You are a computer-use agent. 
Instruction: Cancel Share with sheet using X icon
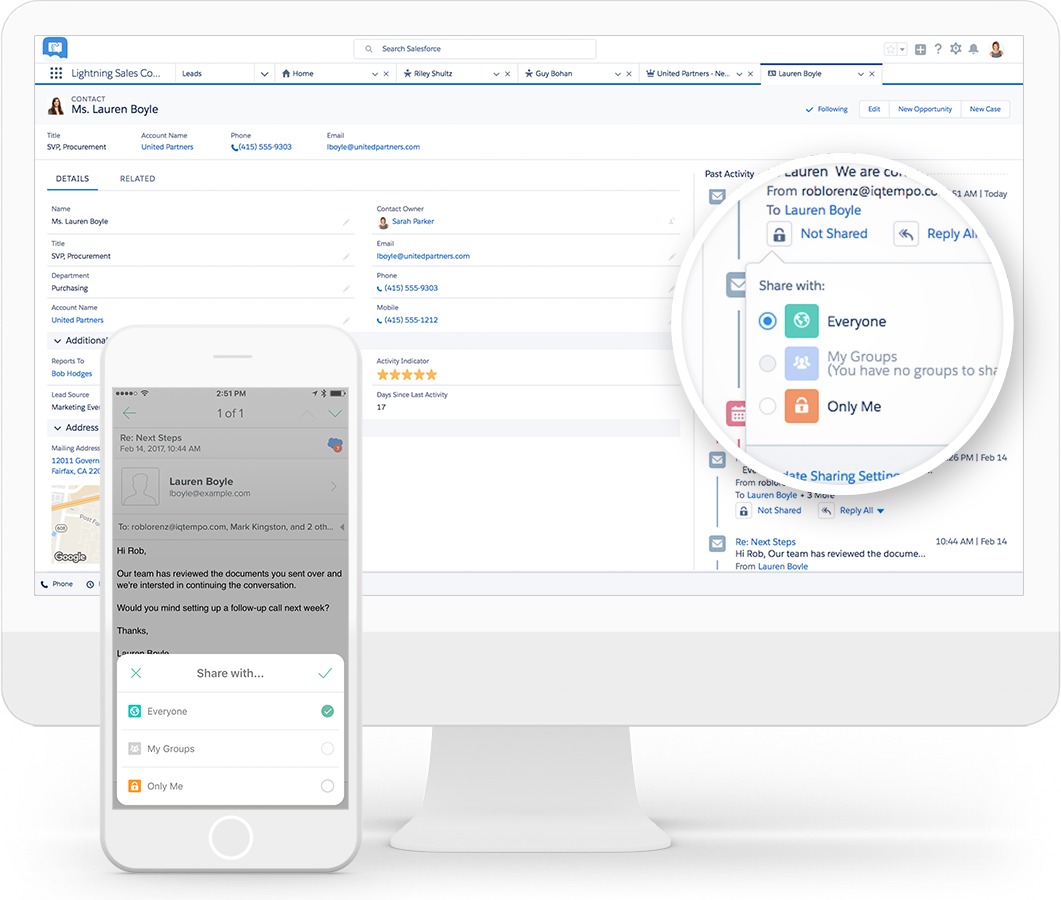click(x=135, y=673)
